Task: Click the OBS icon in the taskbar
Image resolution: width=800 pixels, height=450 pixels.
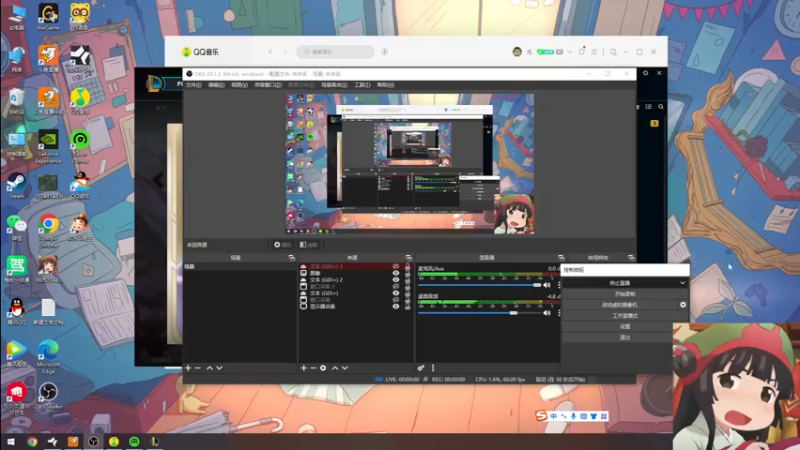Action: point(93,441)
